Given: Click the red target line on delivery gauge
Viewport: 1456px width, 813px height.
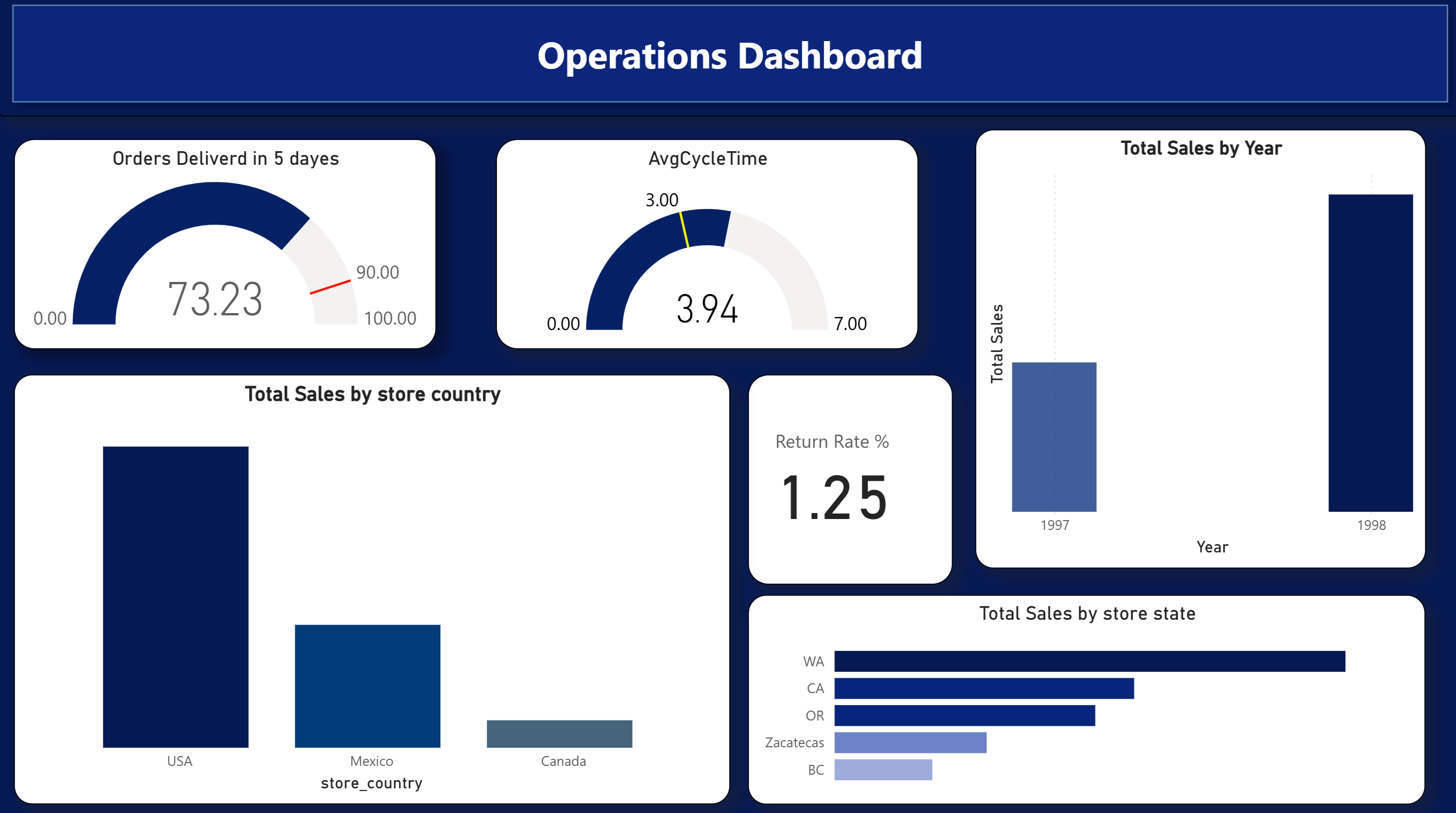Looking at the screenshot, I should (330, 287).
